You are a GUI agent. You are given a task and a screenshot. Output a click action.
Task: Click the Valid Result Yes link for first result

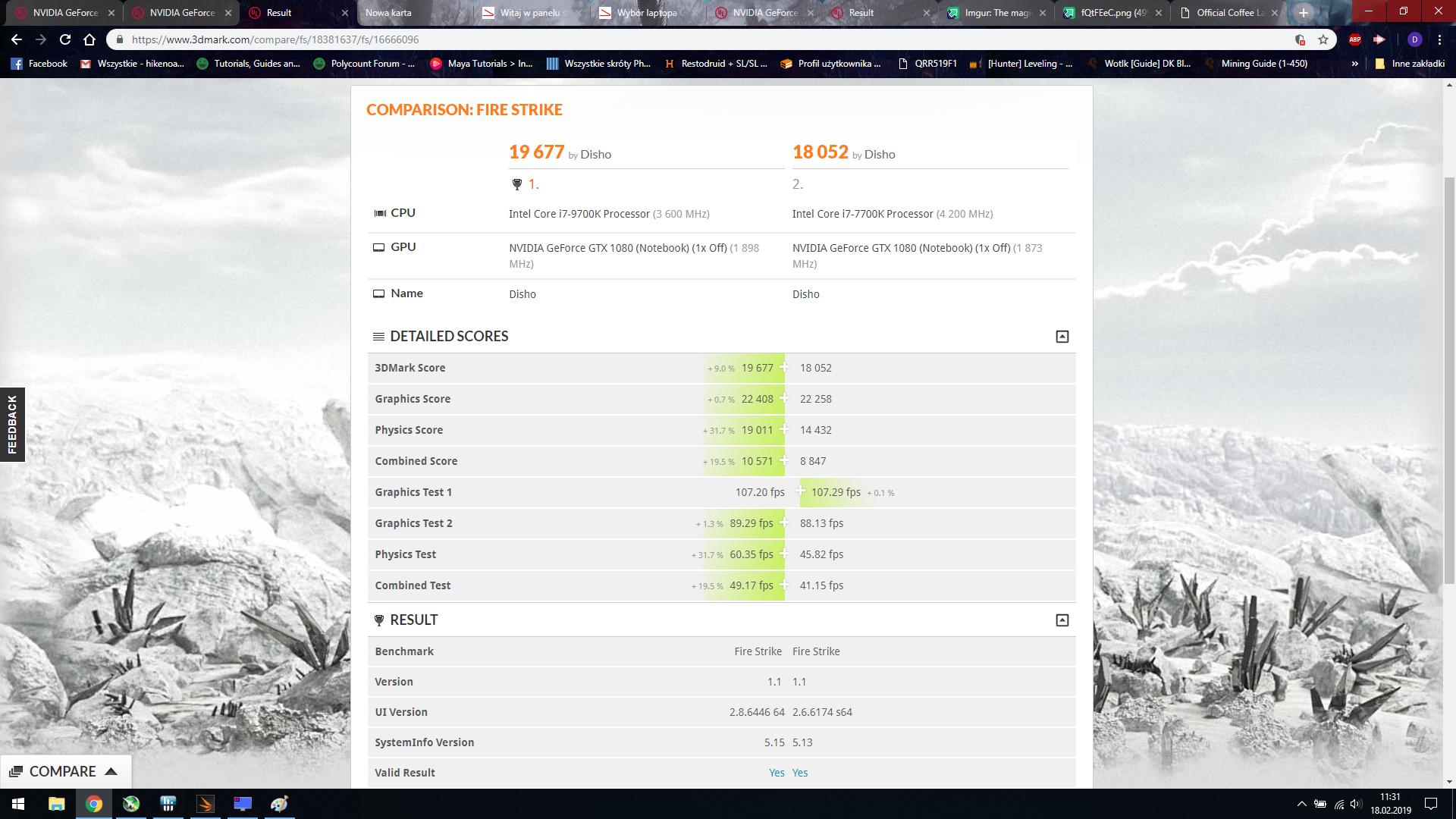pyautogui.click(x=777, y=773)
